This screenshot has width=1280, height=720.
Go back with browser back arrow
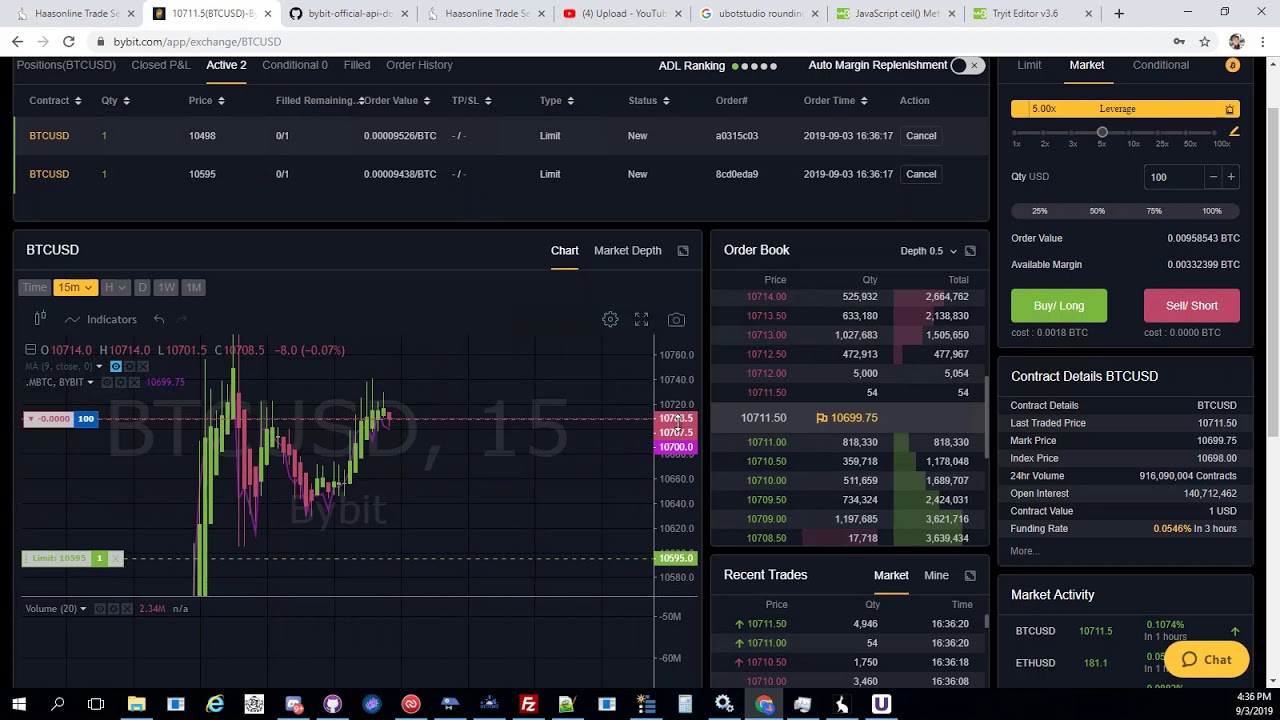(18, 42)
